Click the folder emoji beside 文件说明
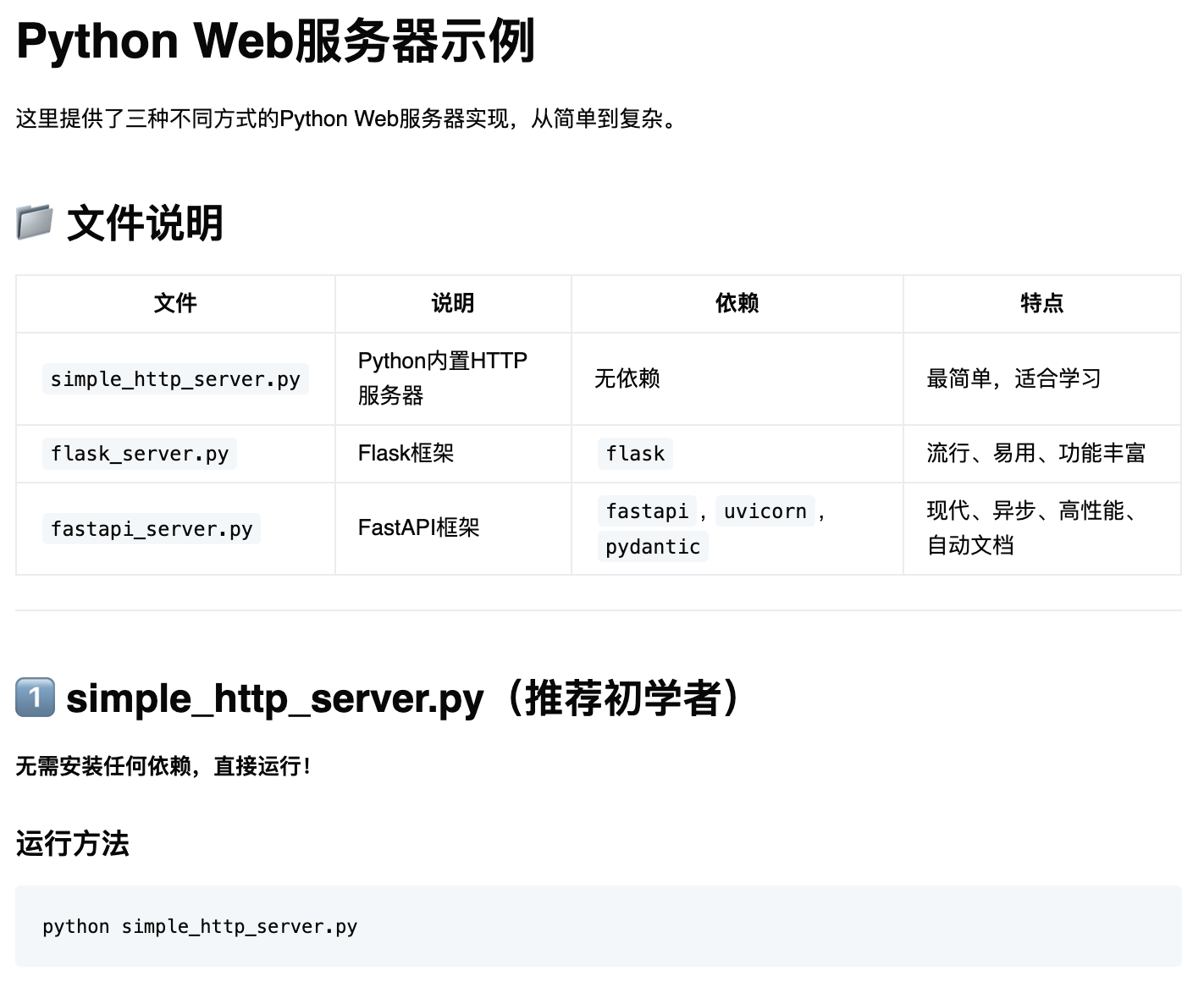This screenshot has height=982, width=1204. [x=35, y=223]
